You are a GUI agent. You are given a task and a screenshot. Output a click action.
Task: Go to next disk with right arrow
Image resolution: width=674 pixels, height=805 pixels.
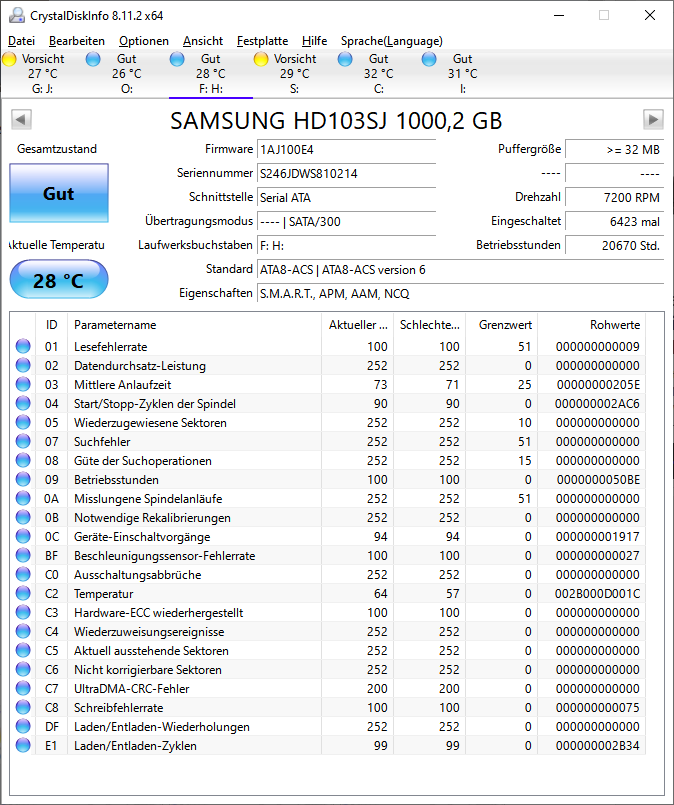(653, 120)
